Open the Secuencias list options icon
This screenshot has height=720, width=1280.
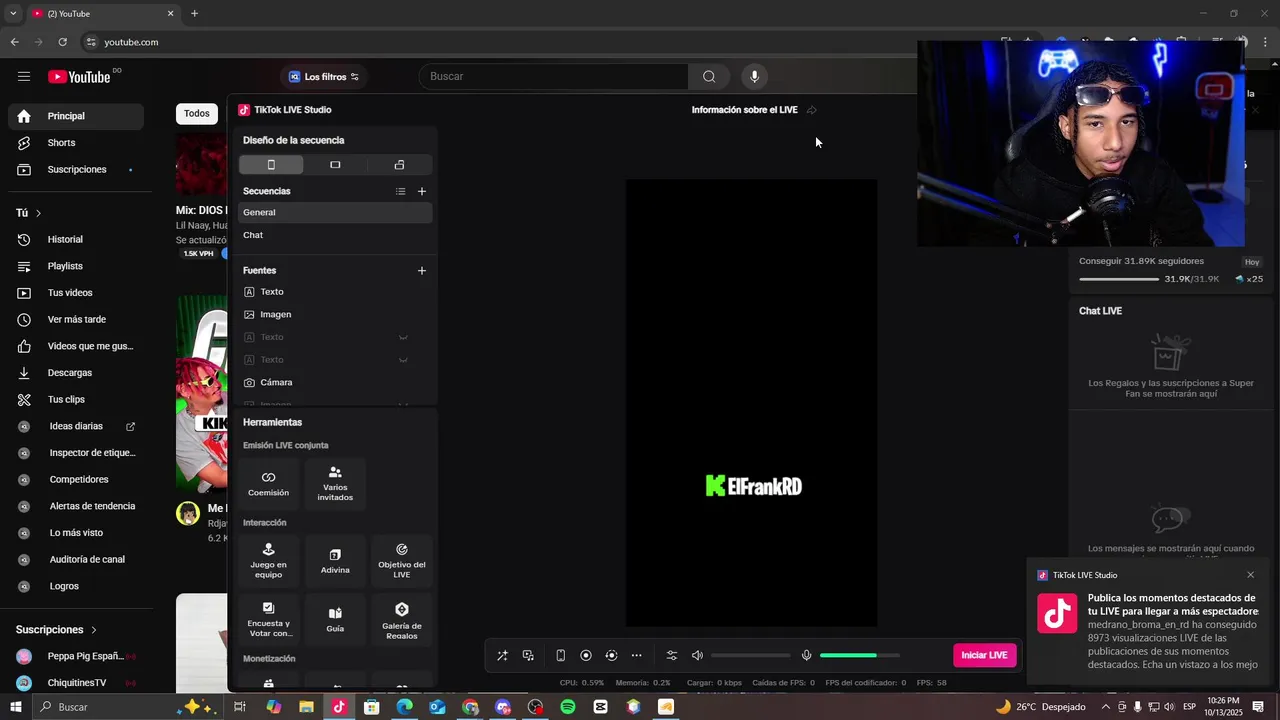[x=400, y=191]
